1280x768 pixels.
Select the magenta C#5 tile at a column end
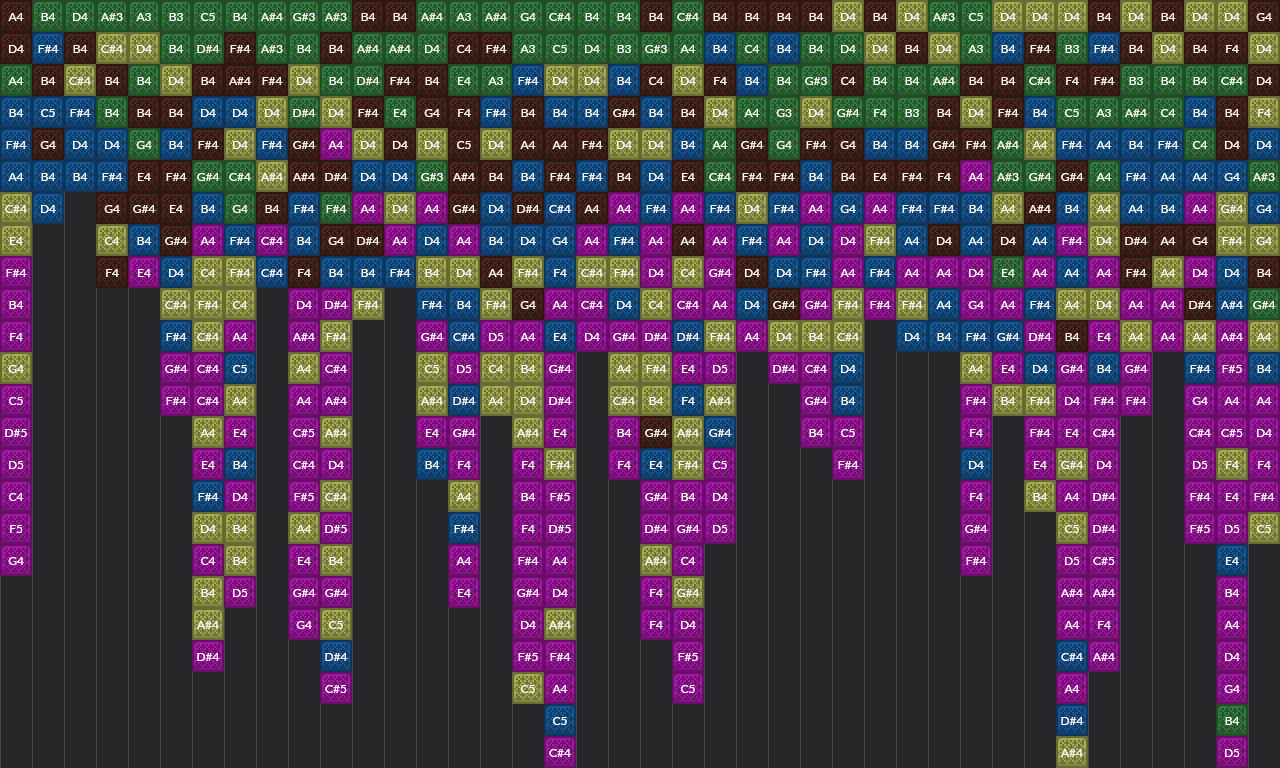[336, 688]
